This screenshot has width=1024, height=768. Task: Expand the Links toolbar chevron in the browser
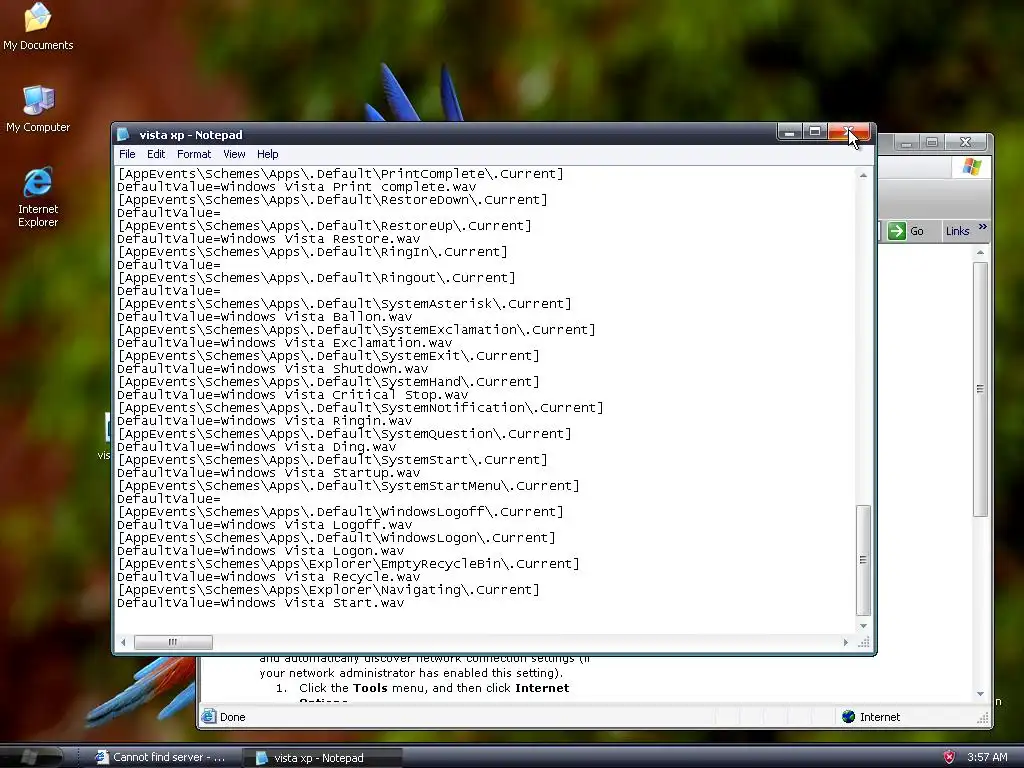pos(982,227)
